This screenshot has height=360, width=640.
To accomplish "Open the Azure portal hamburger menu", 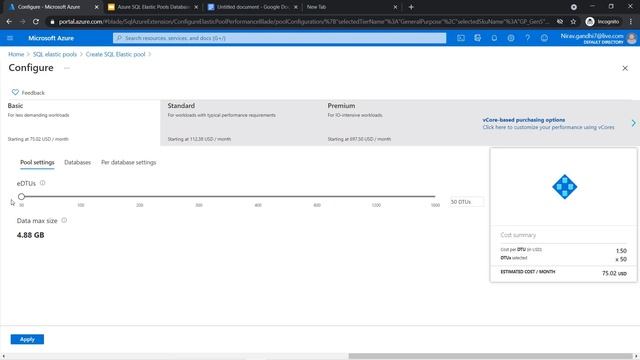I will pyautogui.click(x=10, y=38).
